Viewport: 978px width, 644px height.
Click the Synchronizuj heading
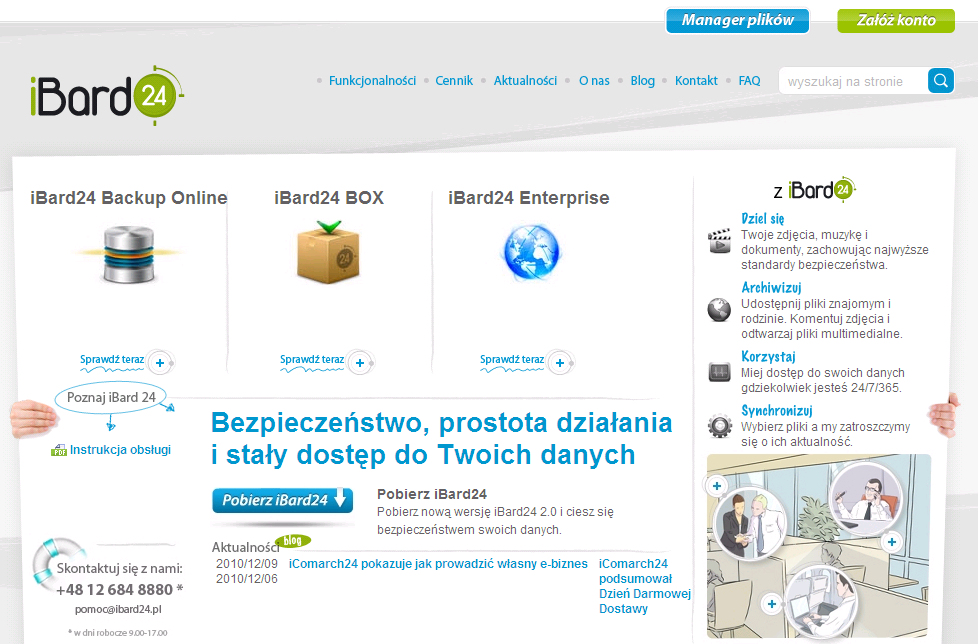(x=777, y=410)
